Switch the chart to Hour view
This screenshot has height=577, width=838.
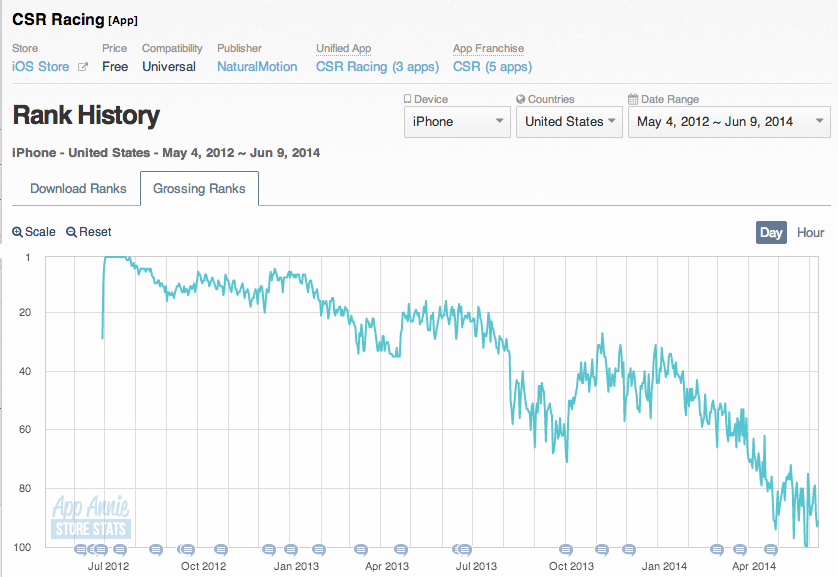point(810,232)
